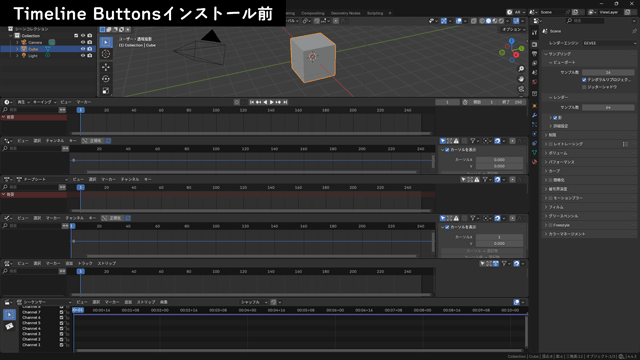Hide the Camera object with eye icon
The height and width of the screenshot is (360, 640).
83,42
